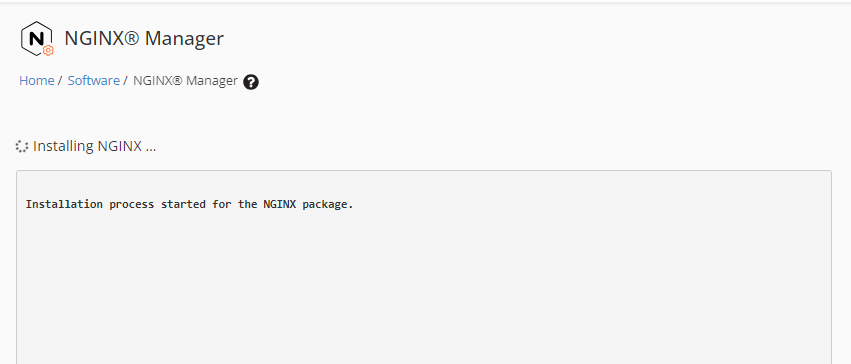Click the word package in the log message
Screen dimensions: 851x364
click(328, 205)
